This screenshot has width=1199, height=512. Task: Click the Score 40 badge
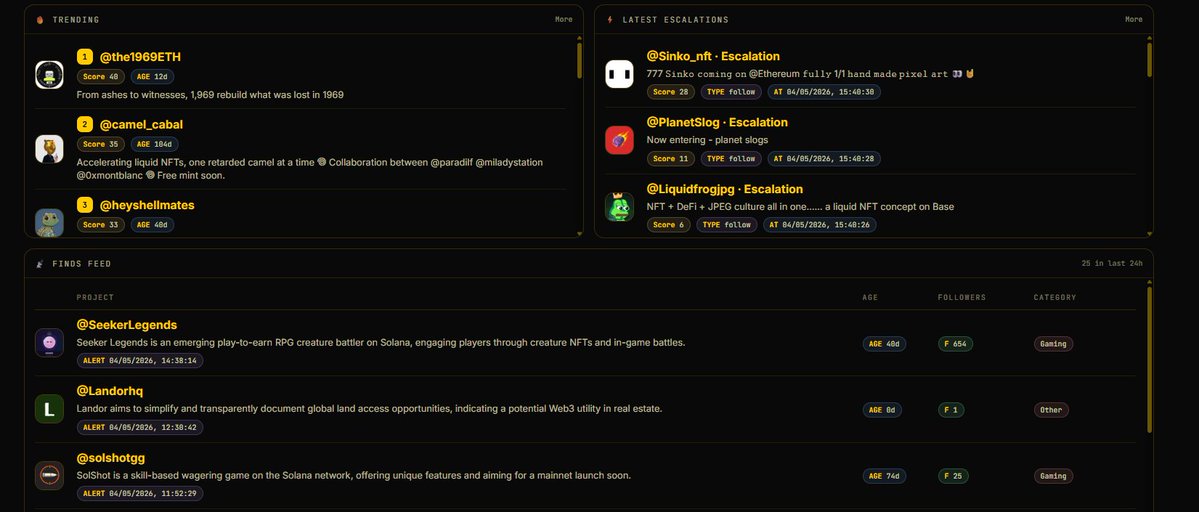click(x=101, y=76)
